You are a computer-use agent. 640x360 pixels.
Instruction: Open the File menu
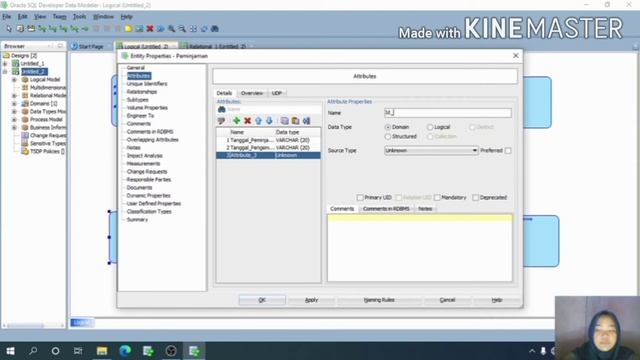[x=7, y=17]
